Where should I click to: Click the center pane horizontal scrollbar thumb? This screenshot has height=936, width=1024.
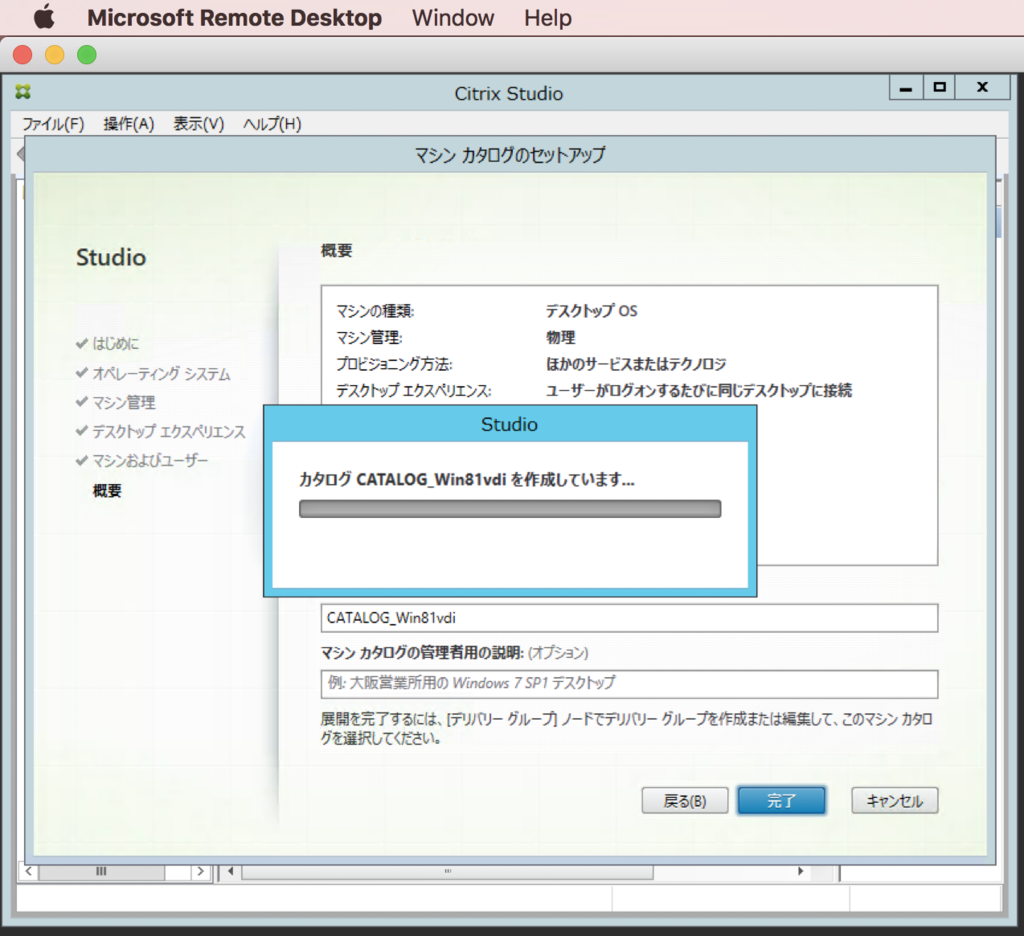pos(447,871)
